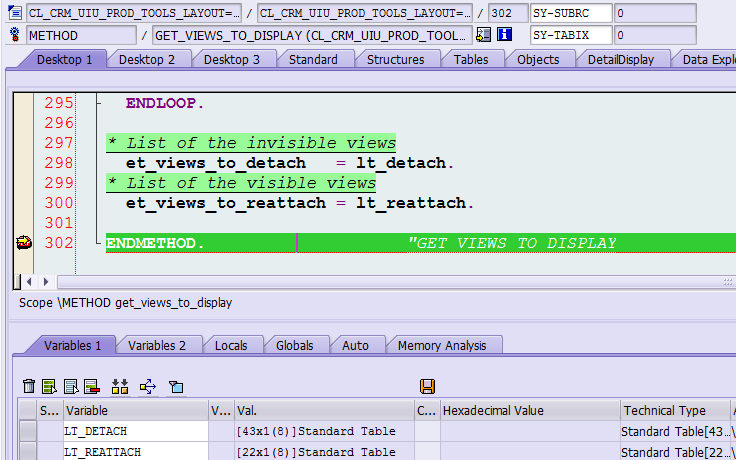Open the Locals tab
This screenshot has width=736, height=460.
(x=231, y=345)
